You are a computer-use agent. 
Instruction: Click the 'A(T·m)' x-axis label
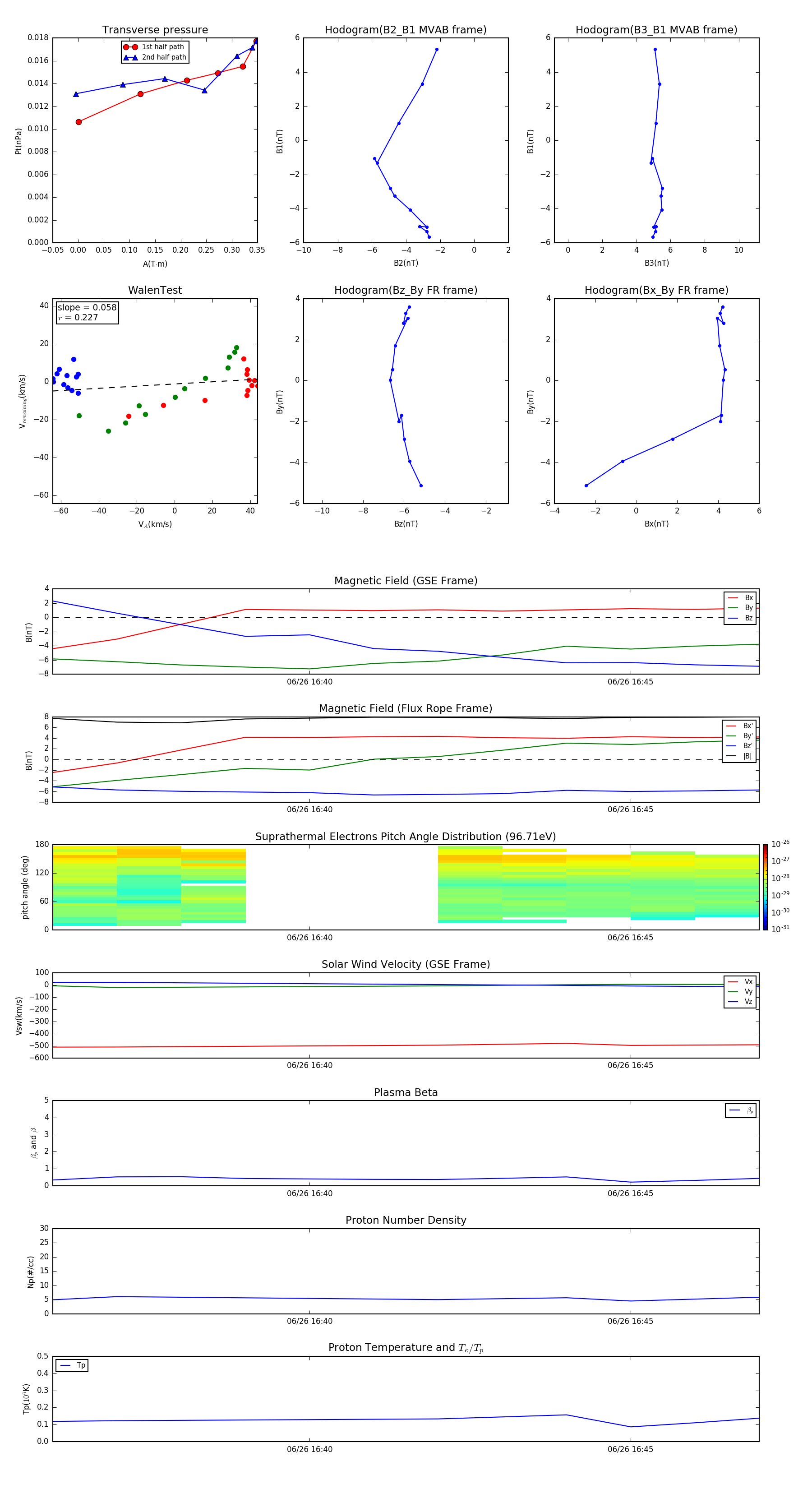[x=155, y=264]
